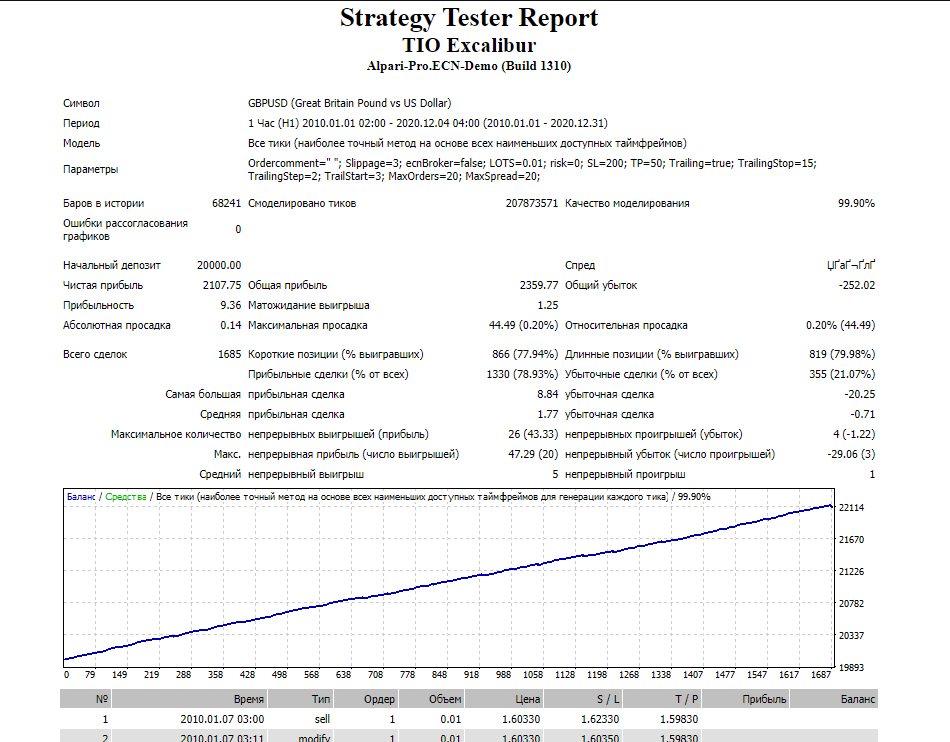This screenshot has width=950, height=742.
Task: Select largest loss trade value -20.25
Action: 860,394
